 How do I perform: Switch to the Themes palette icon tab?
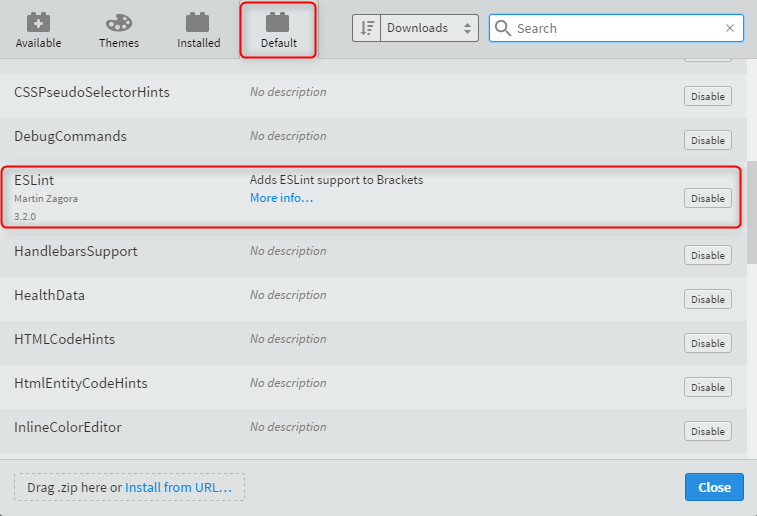119,22
